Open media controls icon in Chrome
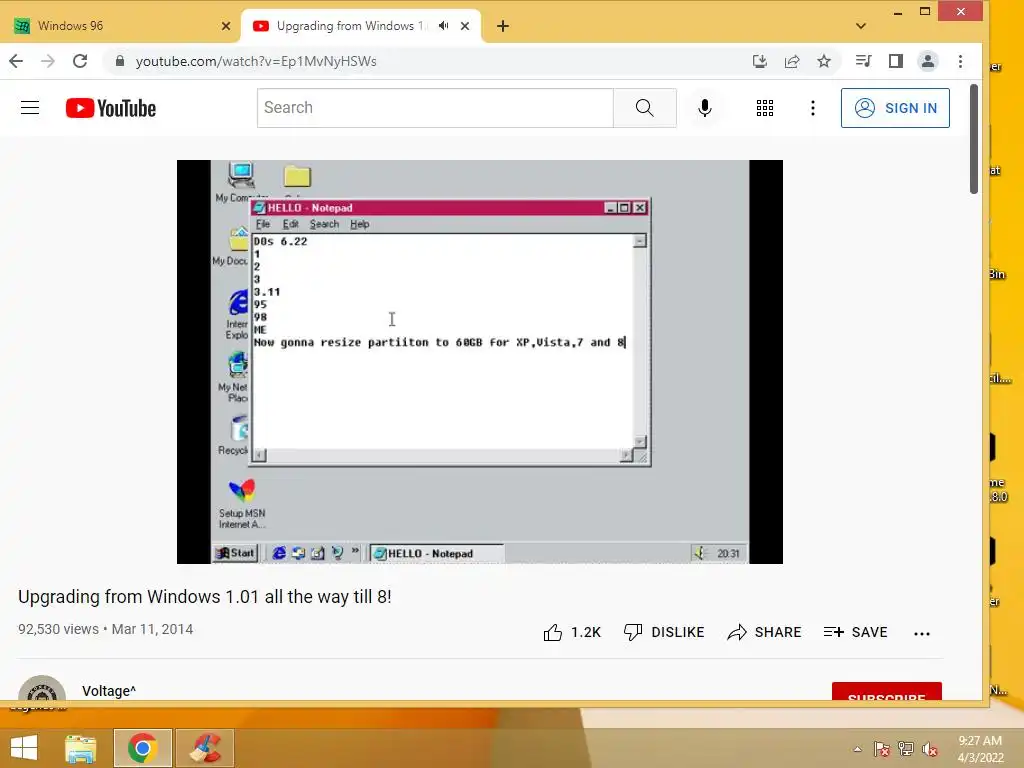This screenshot has width=1024, height=768. click(863, 61)
